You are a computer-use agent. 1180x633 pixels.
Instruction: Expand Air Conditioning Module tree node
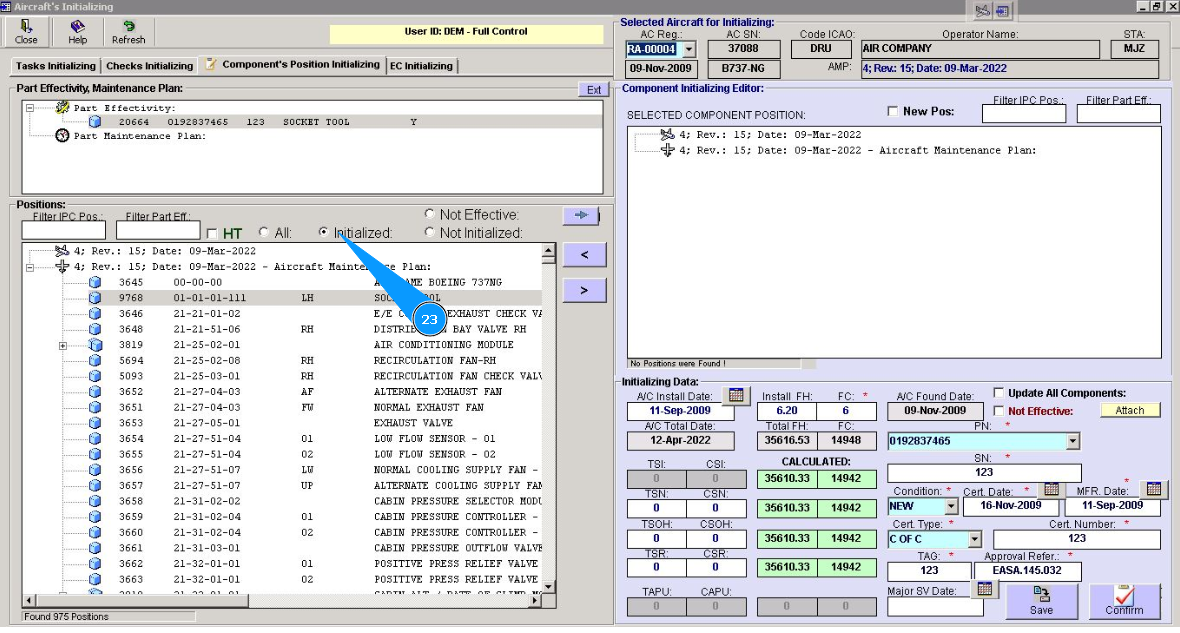pyautogui.click(x=64, y=345)
